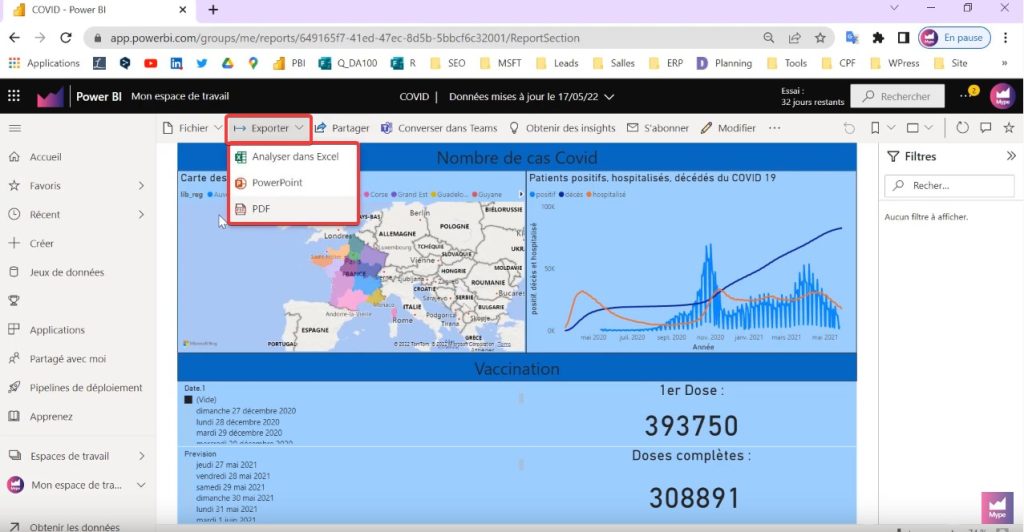Open Favoris in the sidebar
The height and width of the screenshot is (532, 1024).
(x=44, y=185)
